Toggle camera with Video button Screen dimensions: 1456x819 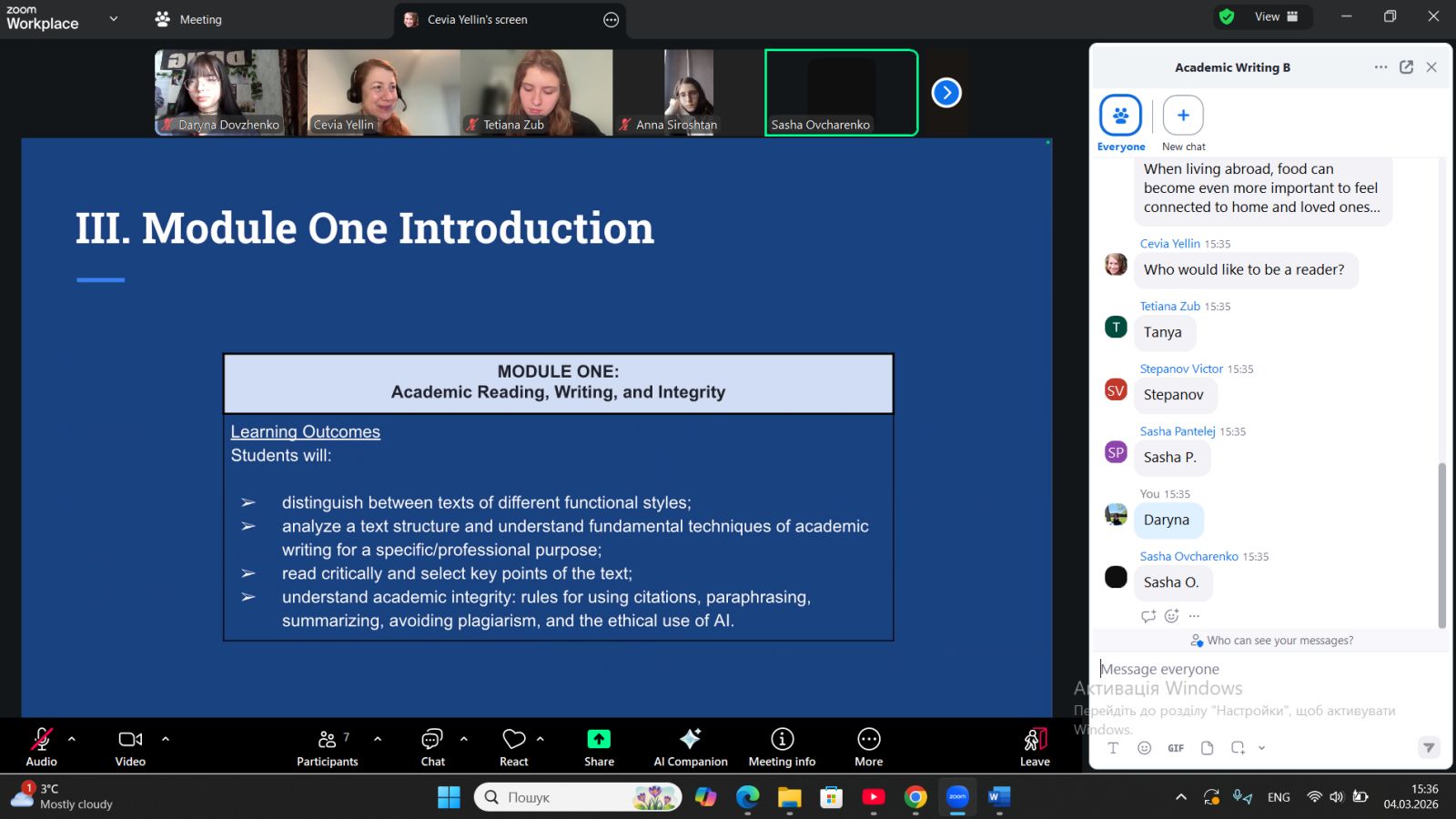coord(130,747)
